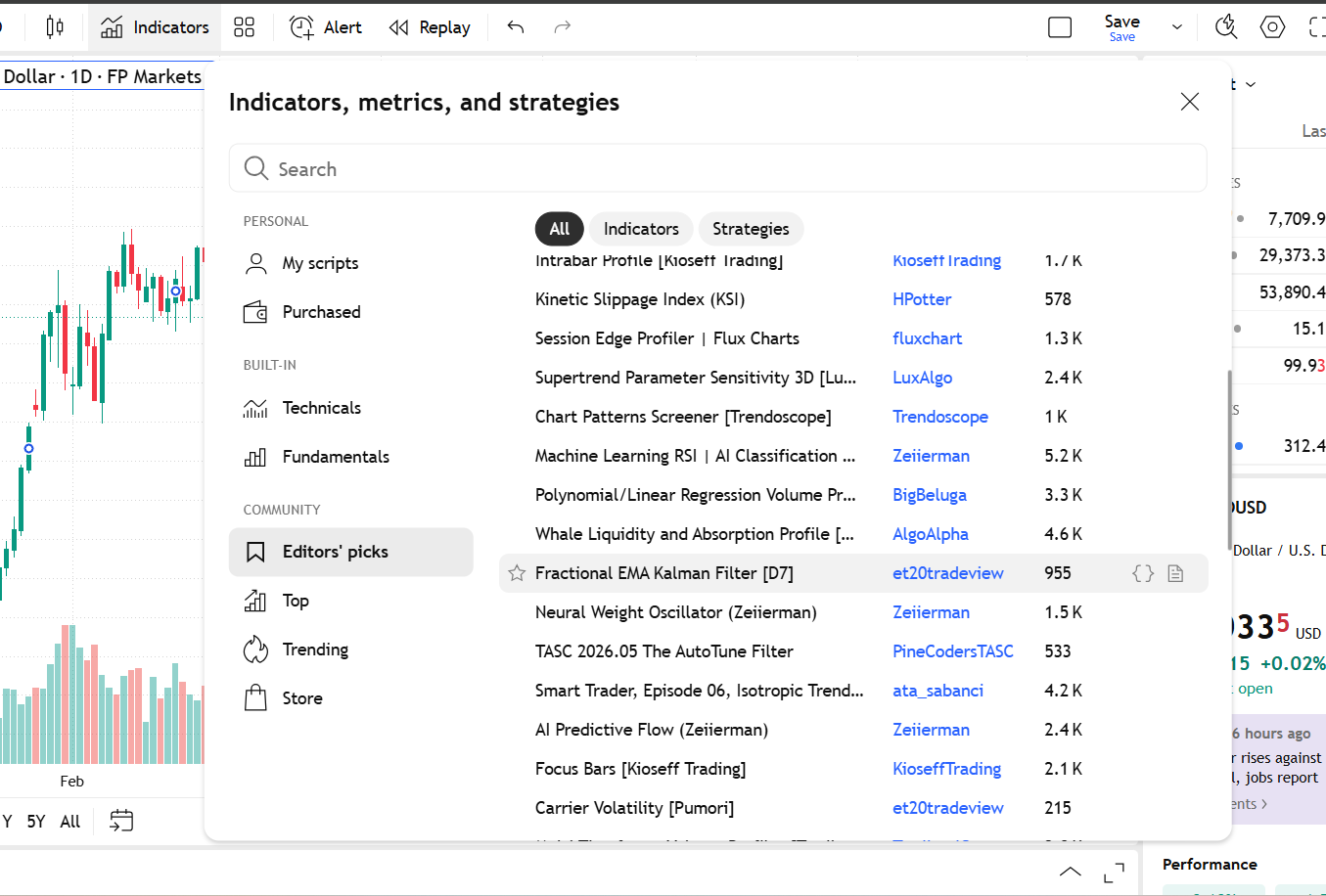The height and width of the screenshot is (896, 1326).
Task: Add Kinetic Slippage Index (KSI) indicator
Action: [640, 299]
